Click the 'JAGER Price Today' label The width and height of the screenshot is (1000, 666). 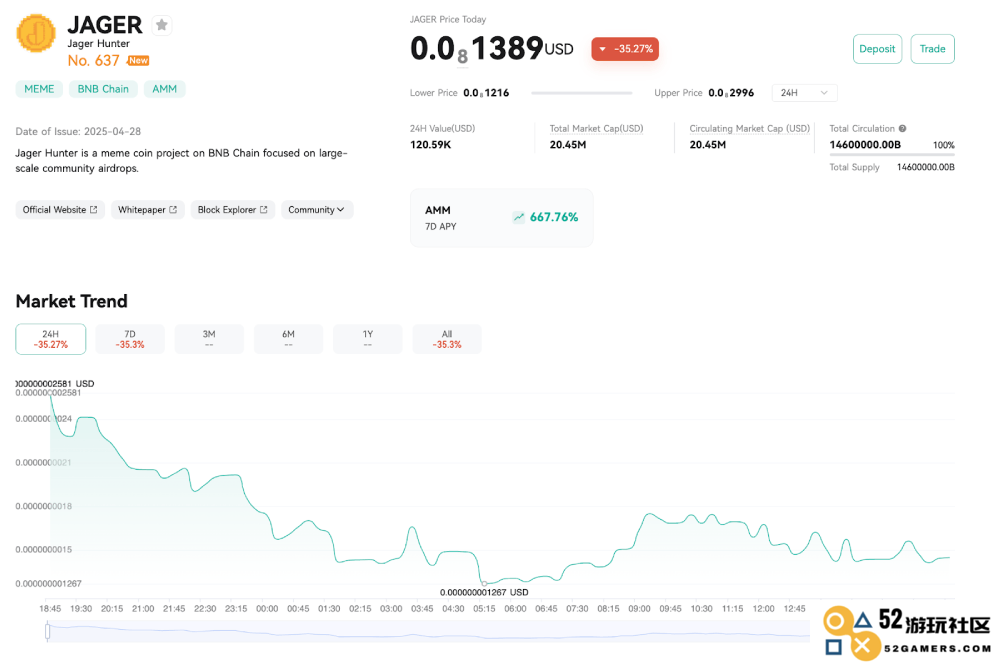pyautogui.click(x=448, y=20)
